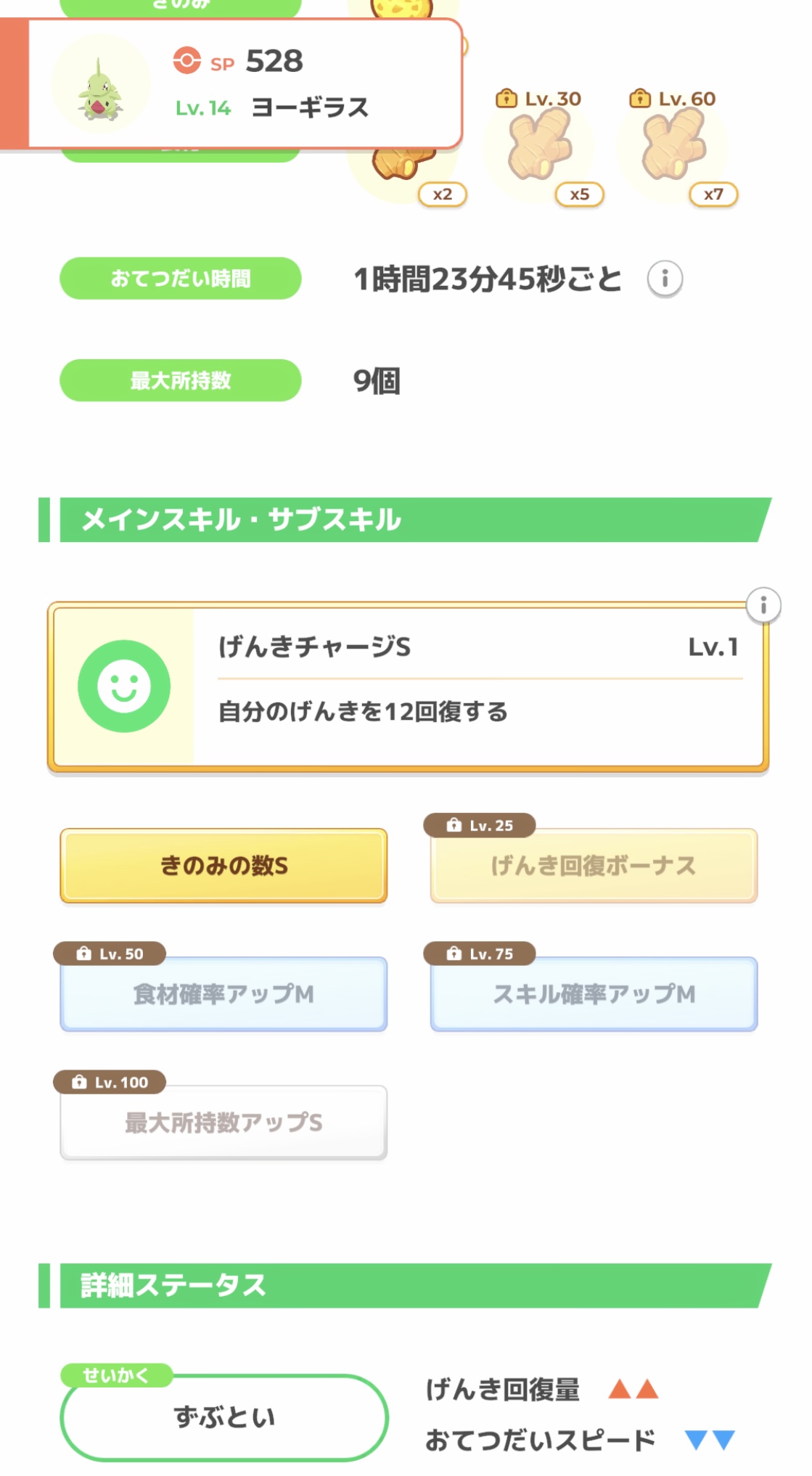This screenshot has width=812, height=1476.
Task: Tap info icon beside おてつだい時間 value
Action: (x=664, y=279)
